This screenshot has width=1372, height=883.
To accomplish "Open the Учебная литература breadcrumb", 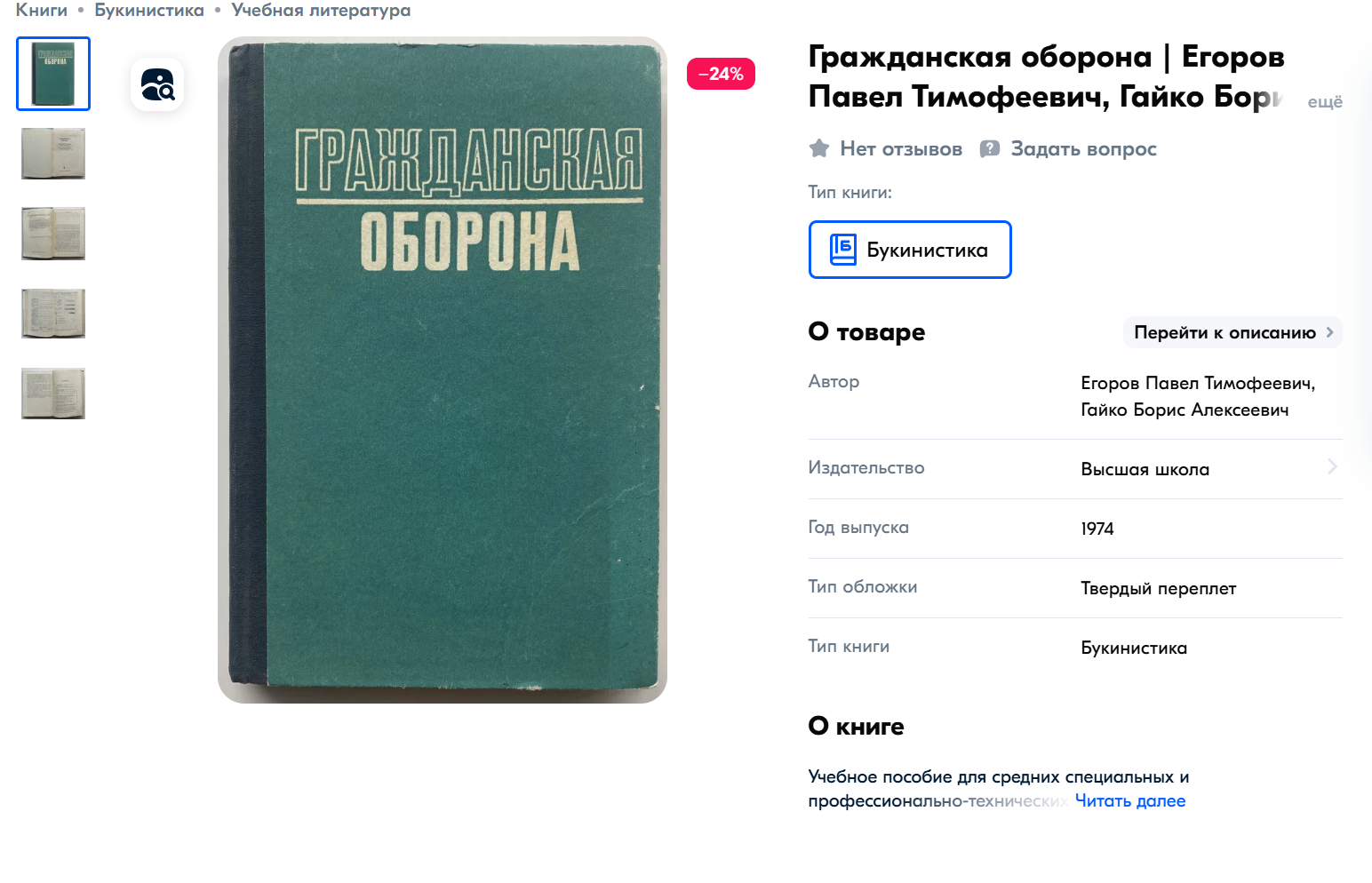I will click(x=321, y=10).
